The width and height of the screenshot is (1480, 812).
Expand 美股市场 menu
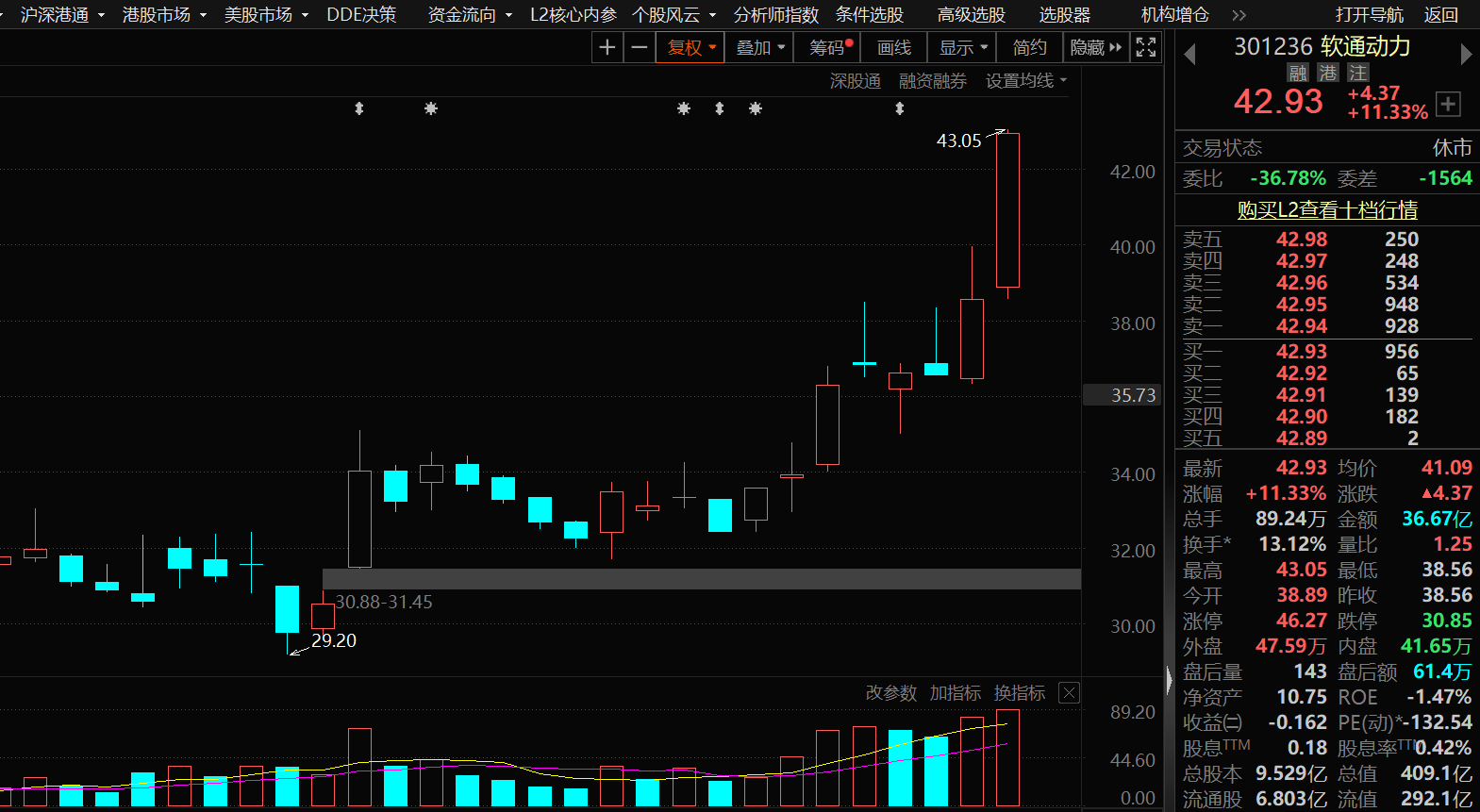266,15
